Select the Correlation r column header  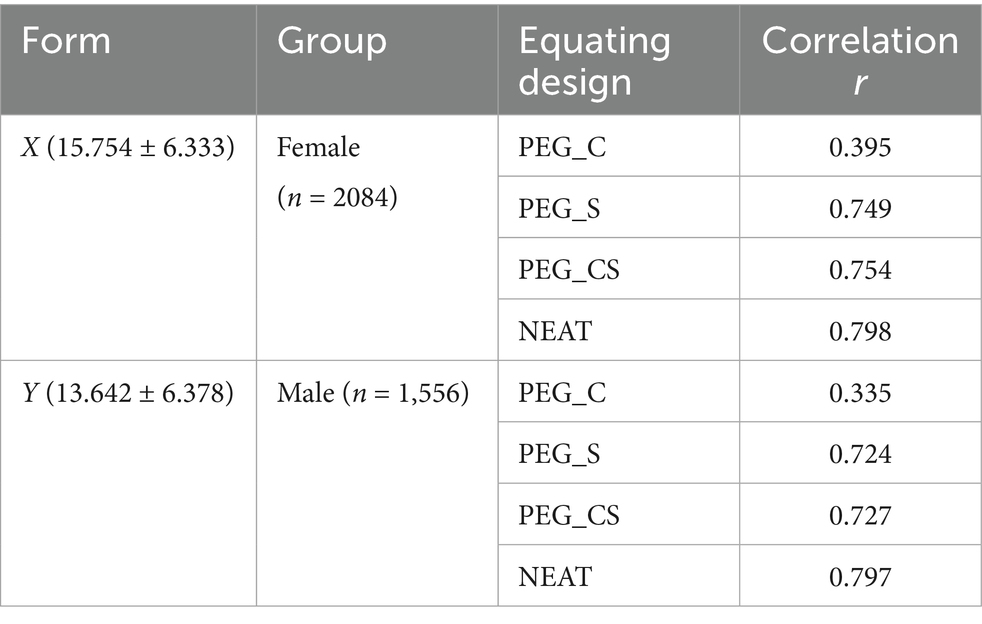coord(859,60)
